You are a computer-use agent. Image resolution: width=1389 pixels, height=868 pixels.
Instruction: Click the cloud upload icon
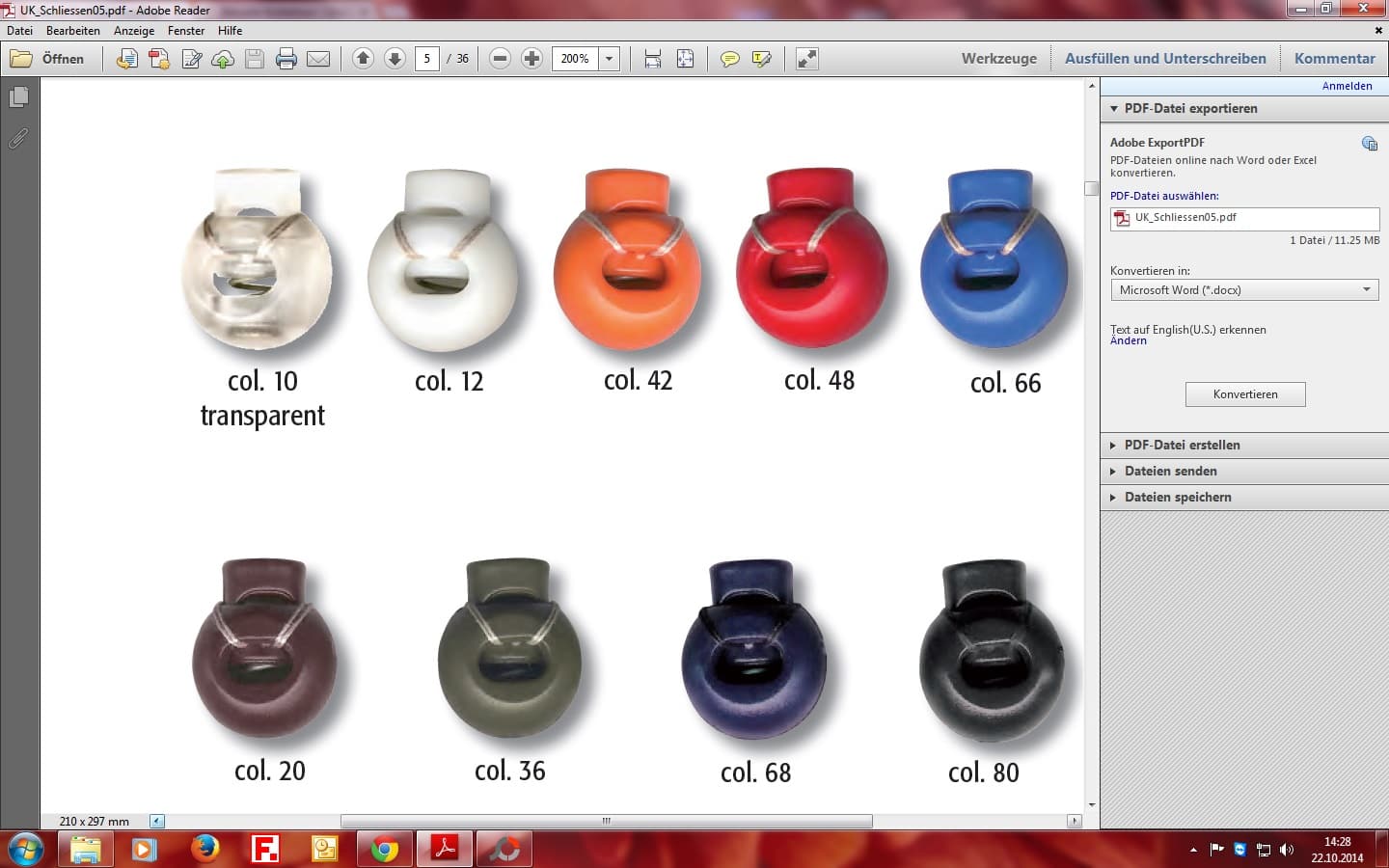point(223,59)
